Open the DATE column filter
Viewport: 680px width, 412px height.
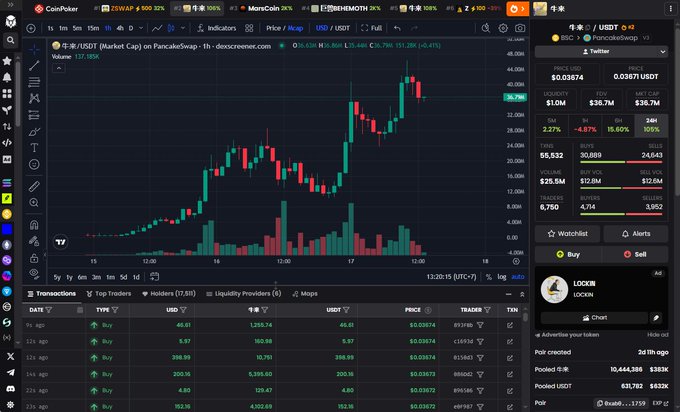(x=49, y=310)
